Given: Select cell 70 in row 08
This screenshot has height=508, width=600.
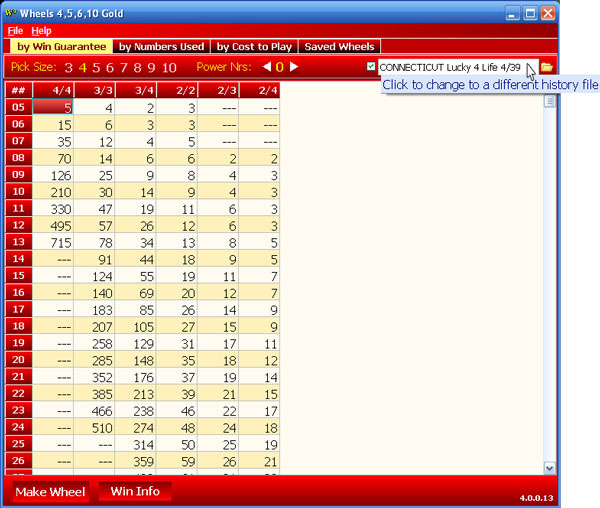Looking at the screenshot, I should click(53, 158).
